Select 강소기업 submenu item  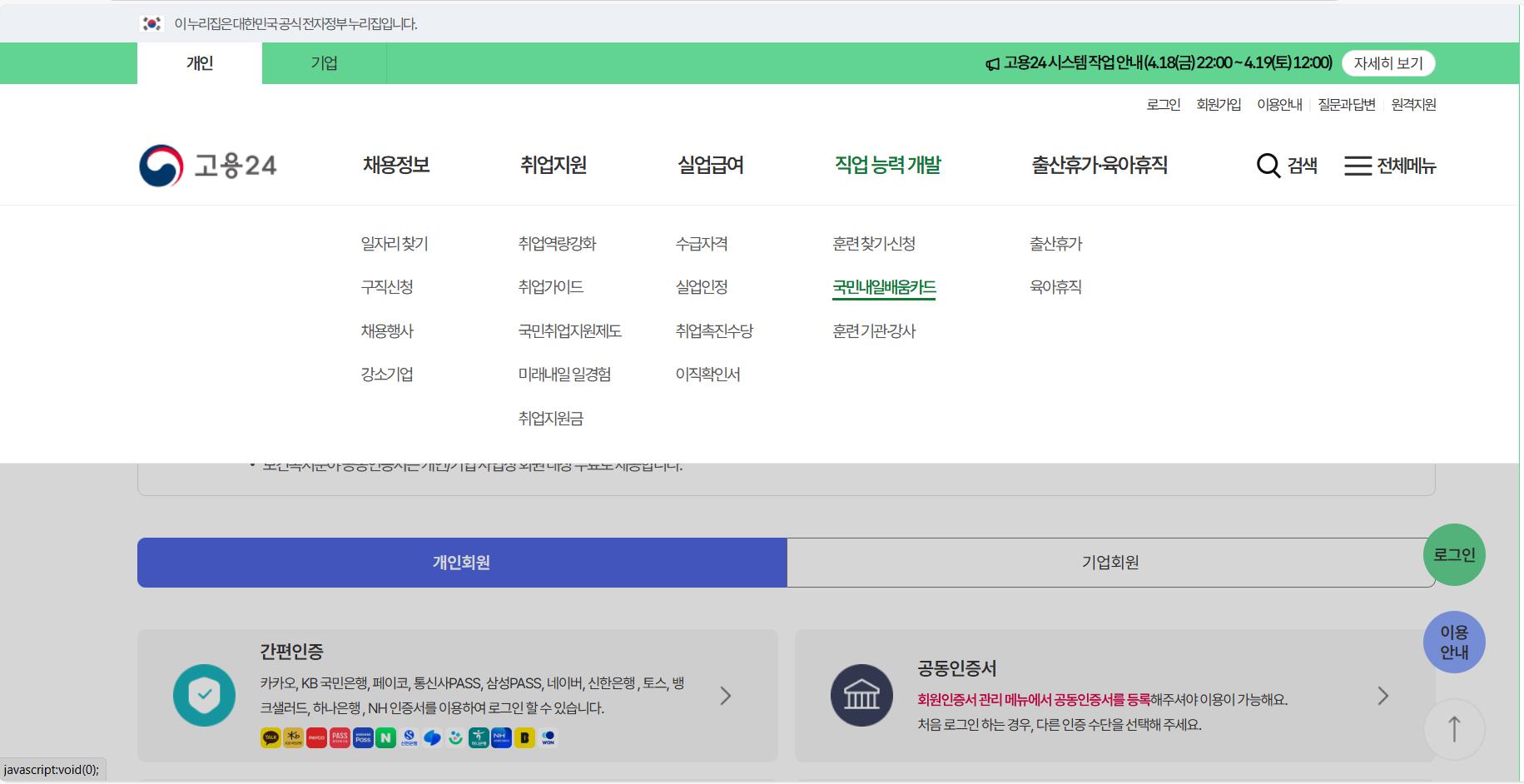point(387,375)
